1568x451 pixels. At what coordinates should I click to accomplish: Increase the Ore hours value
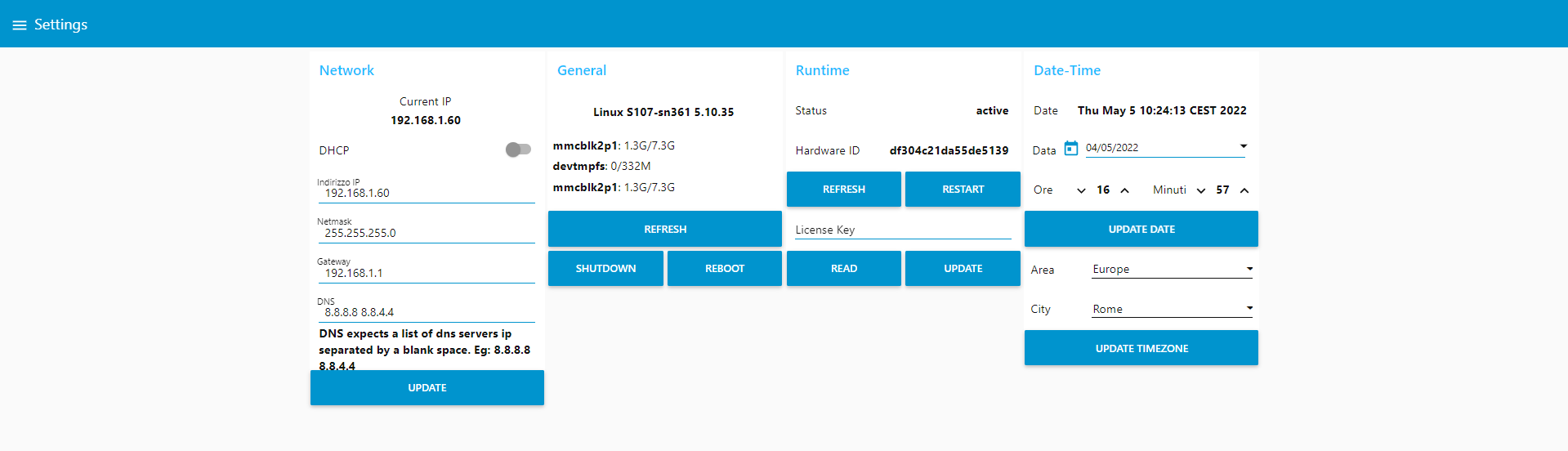coord(1124,190)
